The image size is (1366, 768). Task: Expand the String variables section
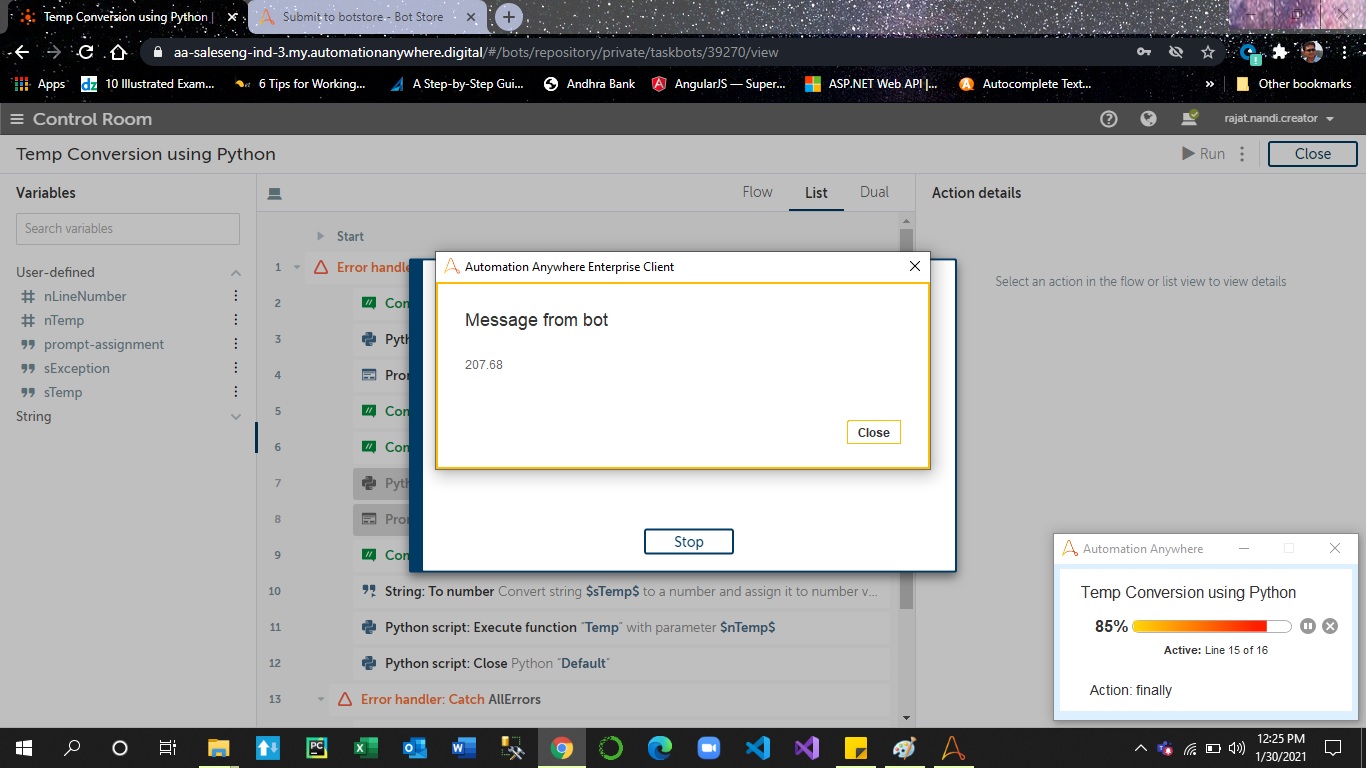pyautogui.click(x=236, y=417)
